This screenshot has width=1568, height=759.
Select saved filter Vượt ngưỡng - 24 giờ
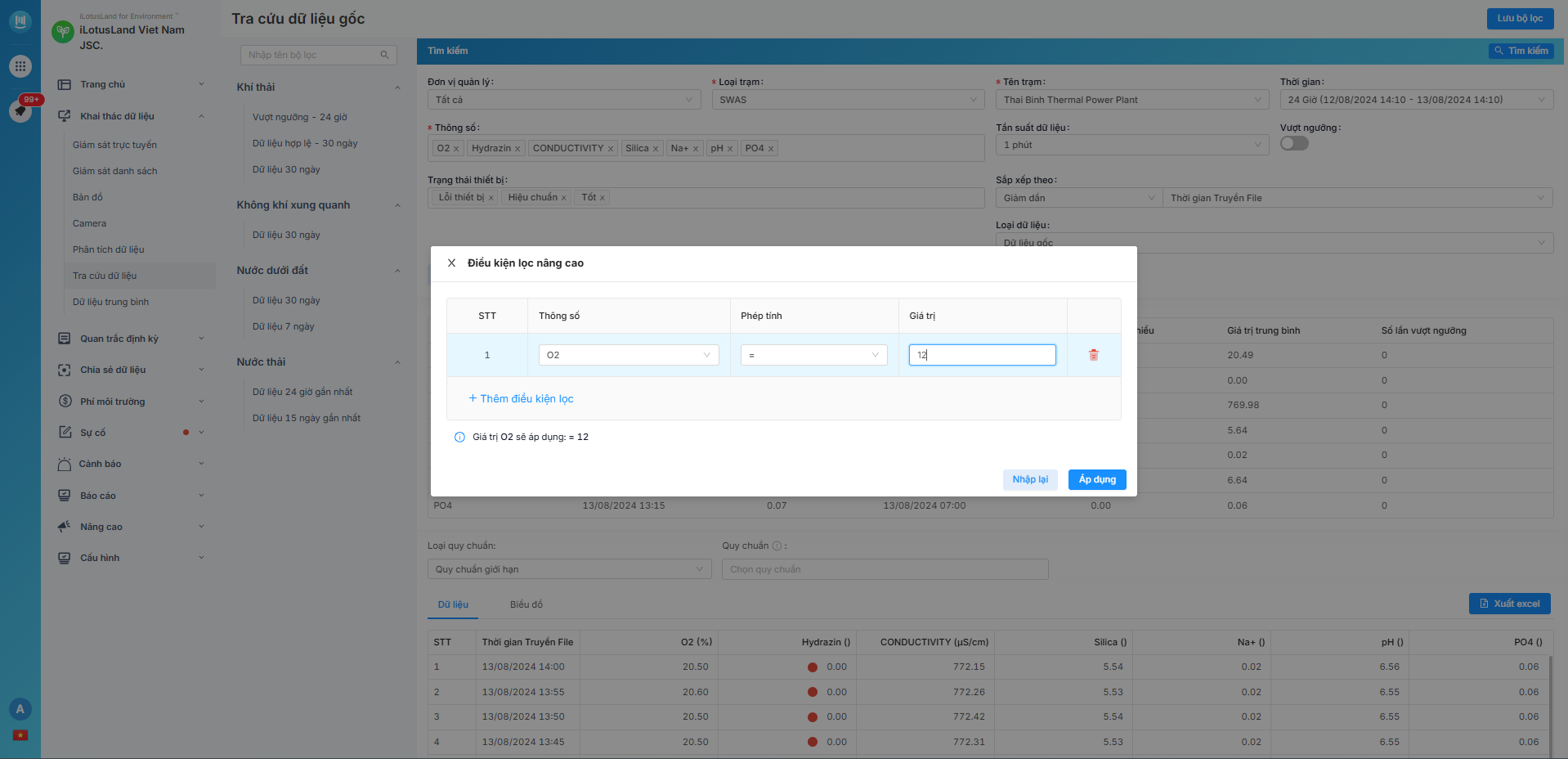click(x=299, y=117)
